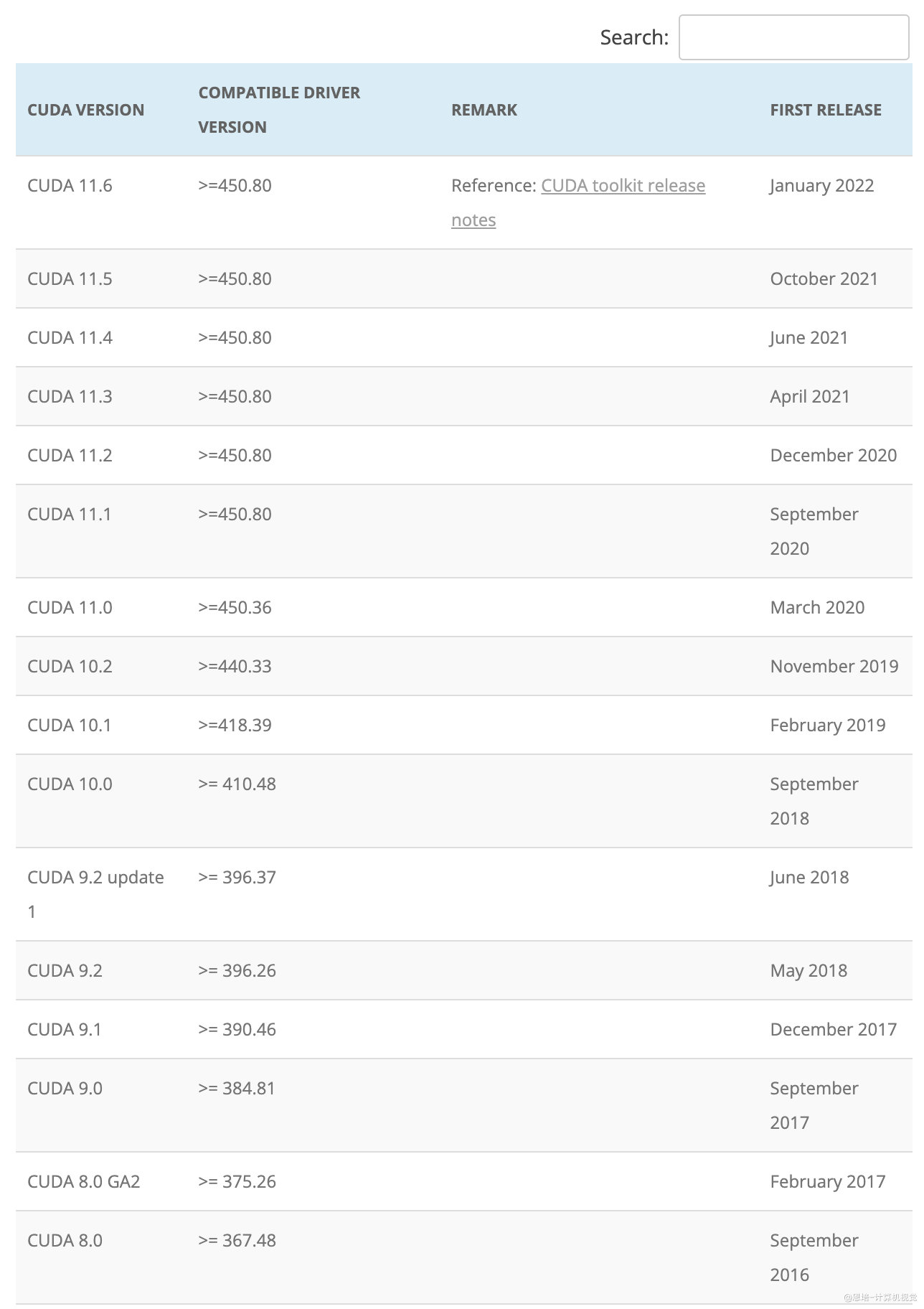
Task: Select the CUDA 11.6 row cell
Action: (70, 185)
